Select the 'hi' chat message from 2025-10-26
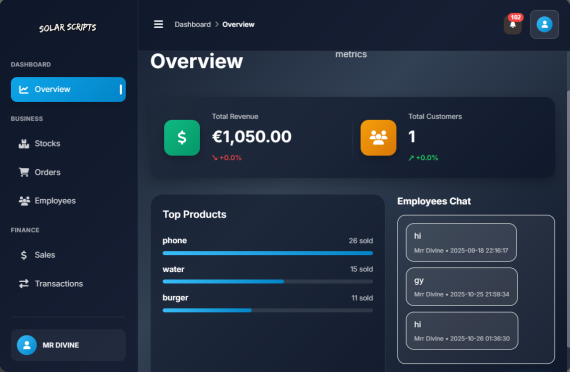This screenshot has width=570, height=372. pos(462,331)
